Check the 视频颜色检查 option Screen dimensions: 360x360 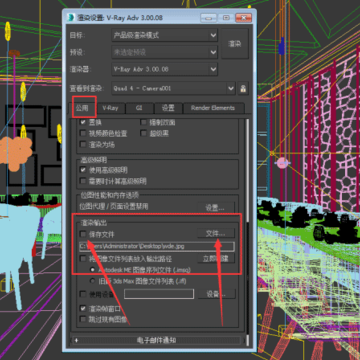click(x=83, y=133)
